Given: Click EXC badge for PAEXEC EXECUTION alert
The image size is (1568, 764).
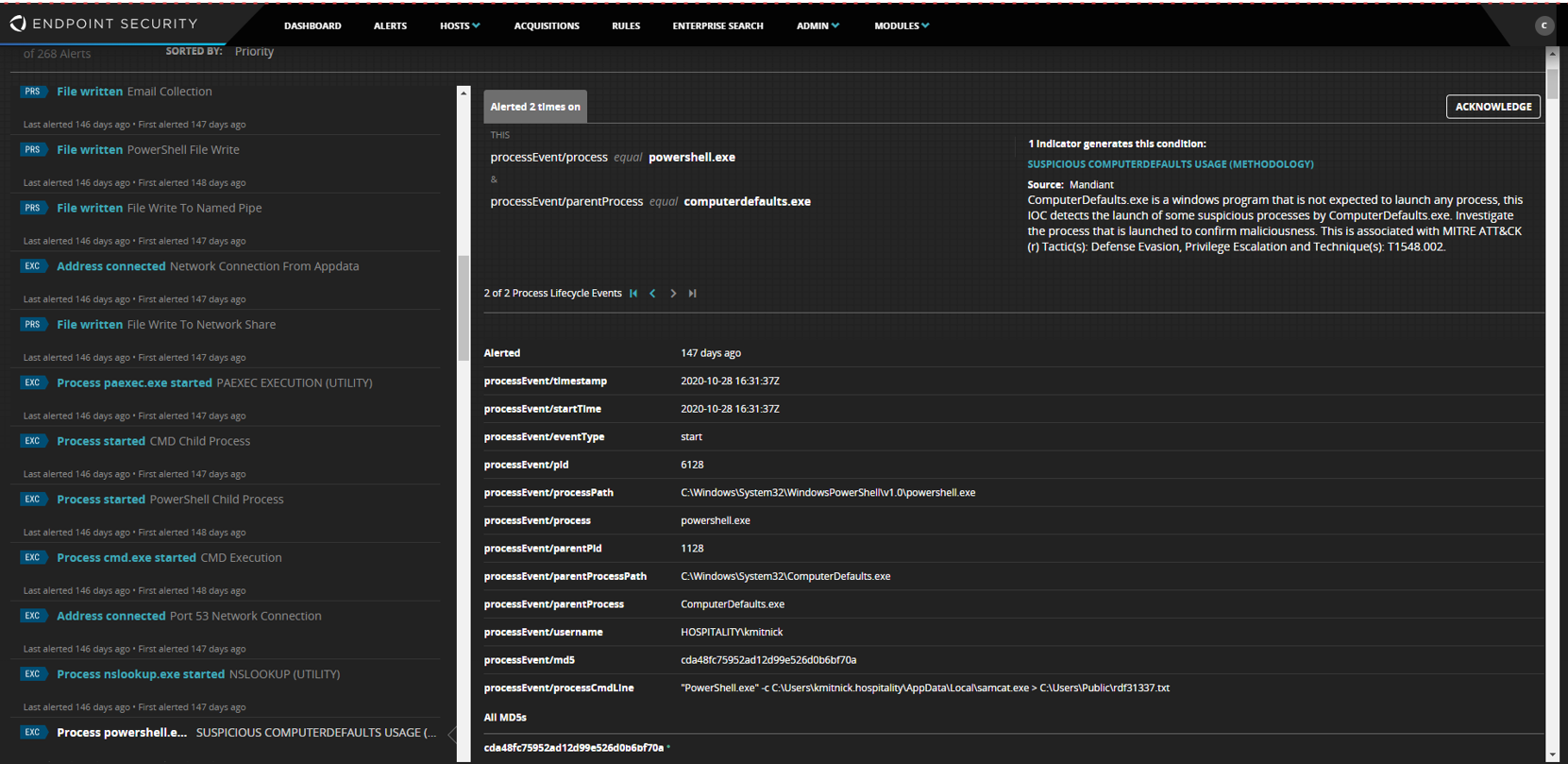Looking at the screenshot, I should (x=33, y=382).
